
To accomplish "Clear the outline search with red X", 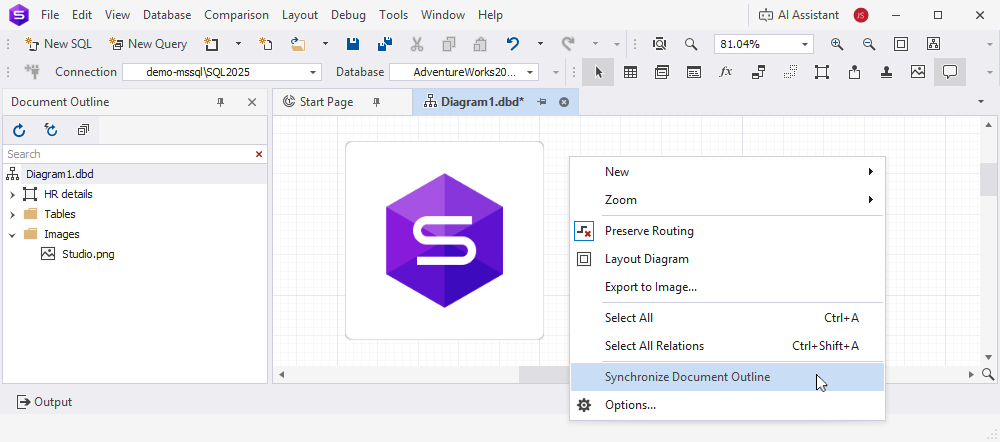I will (x=259, y=154).
